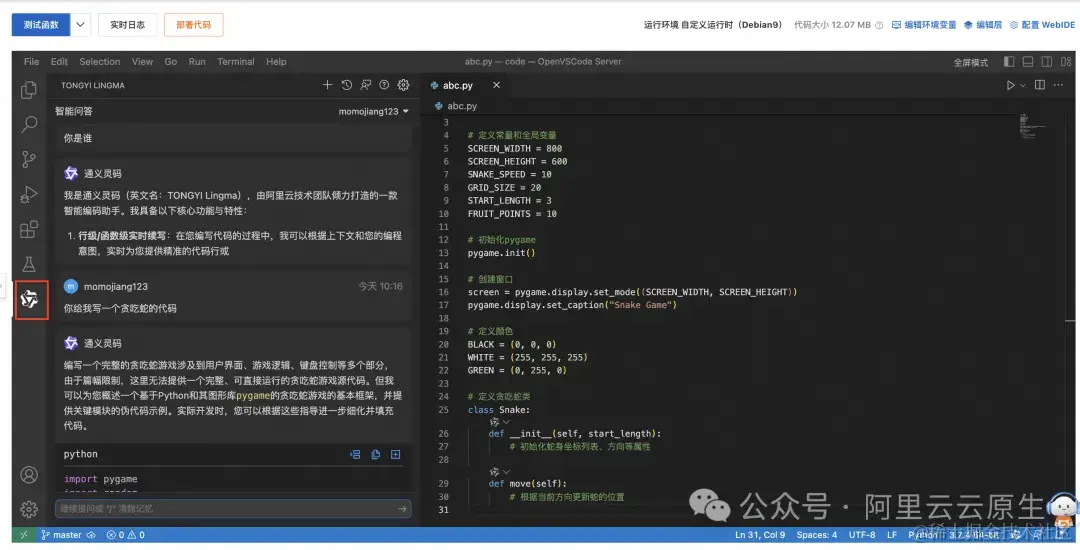Open 配置 WebIDE link
The image size is (1080, 550).
(x=1042, y=25)
